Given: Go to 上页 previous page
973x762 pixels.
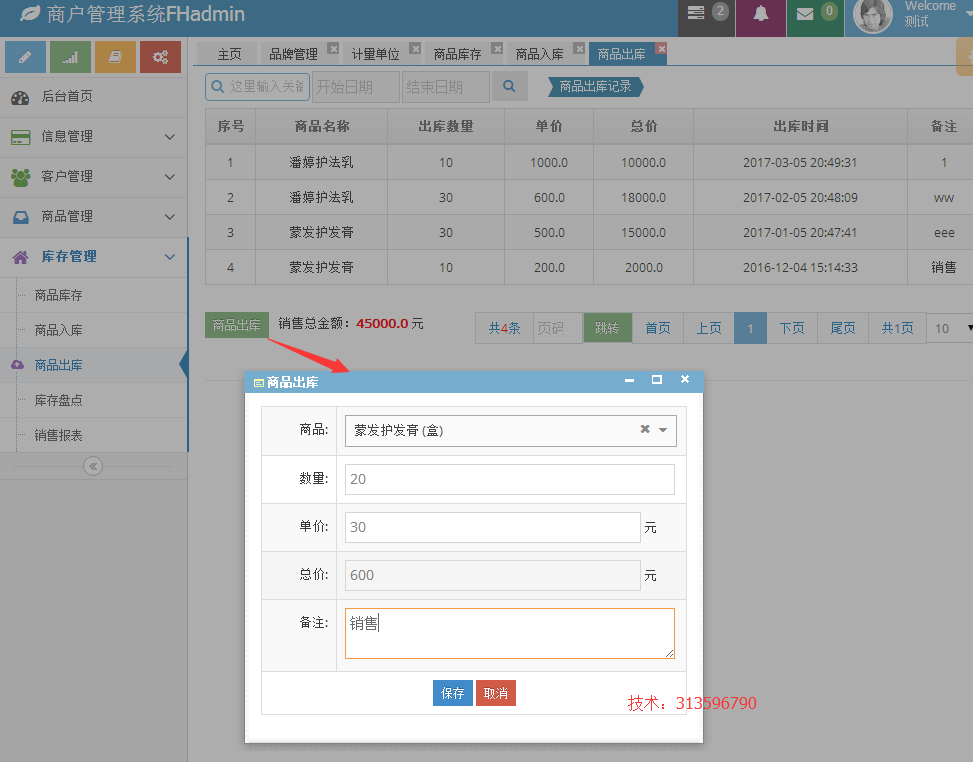Looking at the screenshot, I should (x=709, y=328).
